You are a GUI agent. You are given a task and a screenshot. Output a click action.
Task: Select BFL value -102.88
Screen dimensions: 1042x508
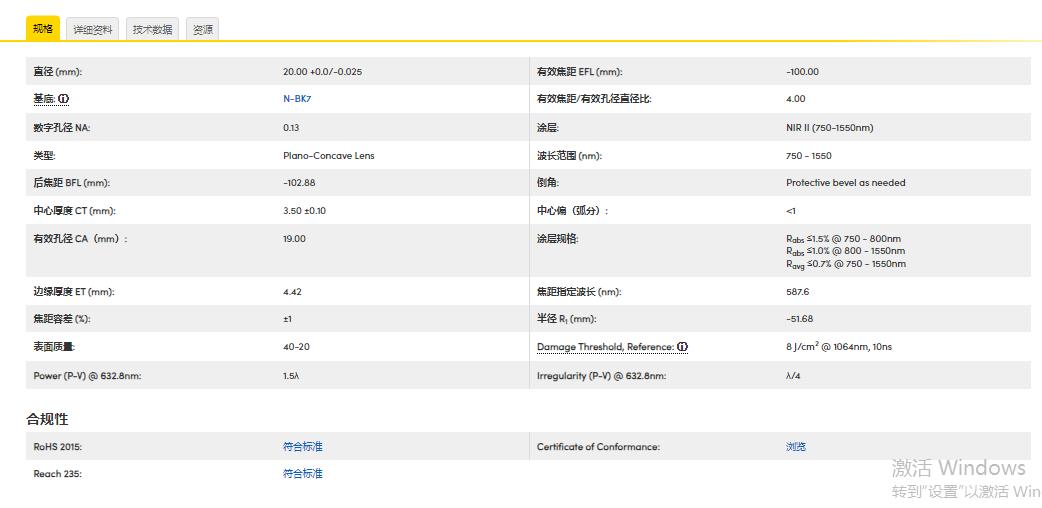(x=297, y=182)
